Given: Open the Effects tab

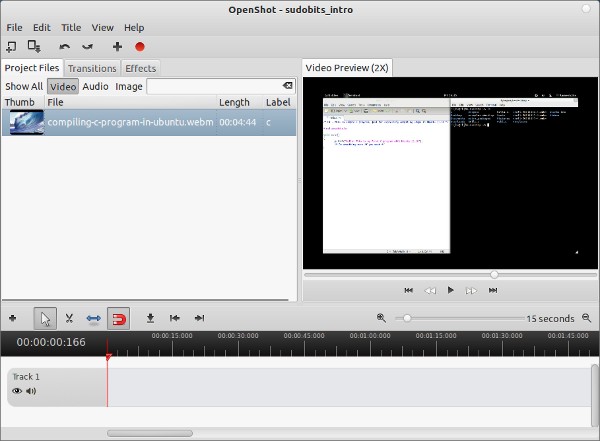Looking at the screenshot, I should point(140,68).
